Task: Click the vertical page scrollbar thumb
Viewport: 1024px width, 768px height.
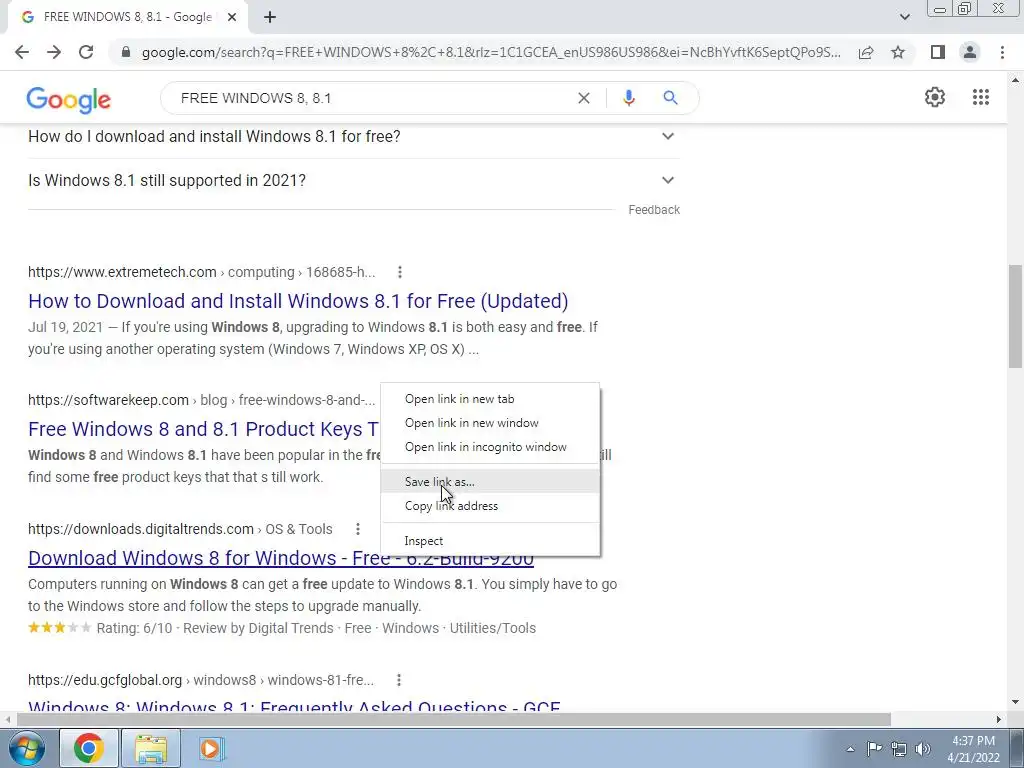Action: 1015,317
